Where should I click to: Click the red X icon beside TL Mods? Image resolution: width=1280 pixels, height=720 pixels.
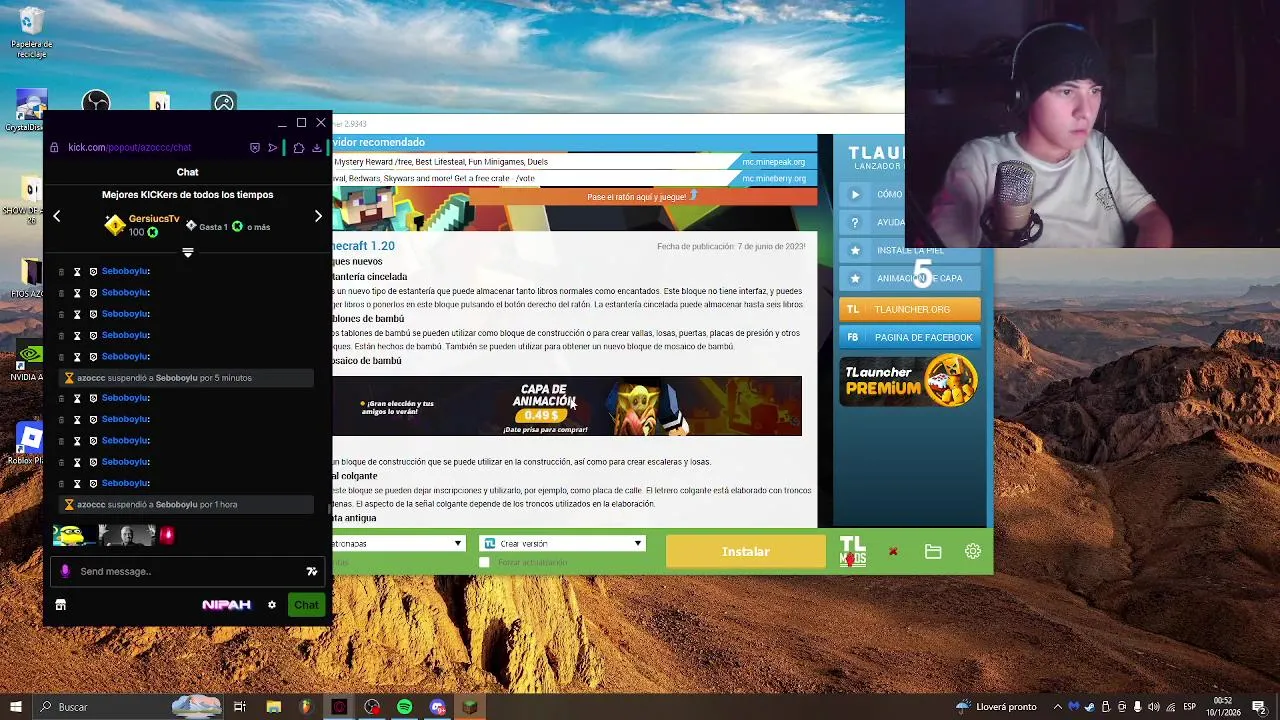point(893,551)
